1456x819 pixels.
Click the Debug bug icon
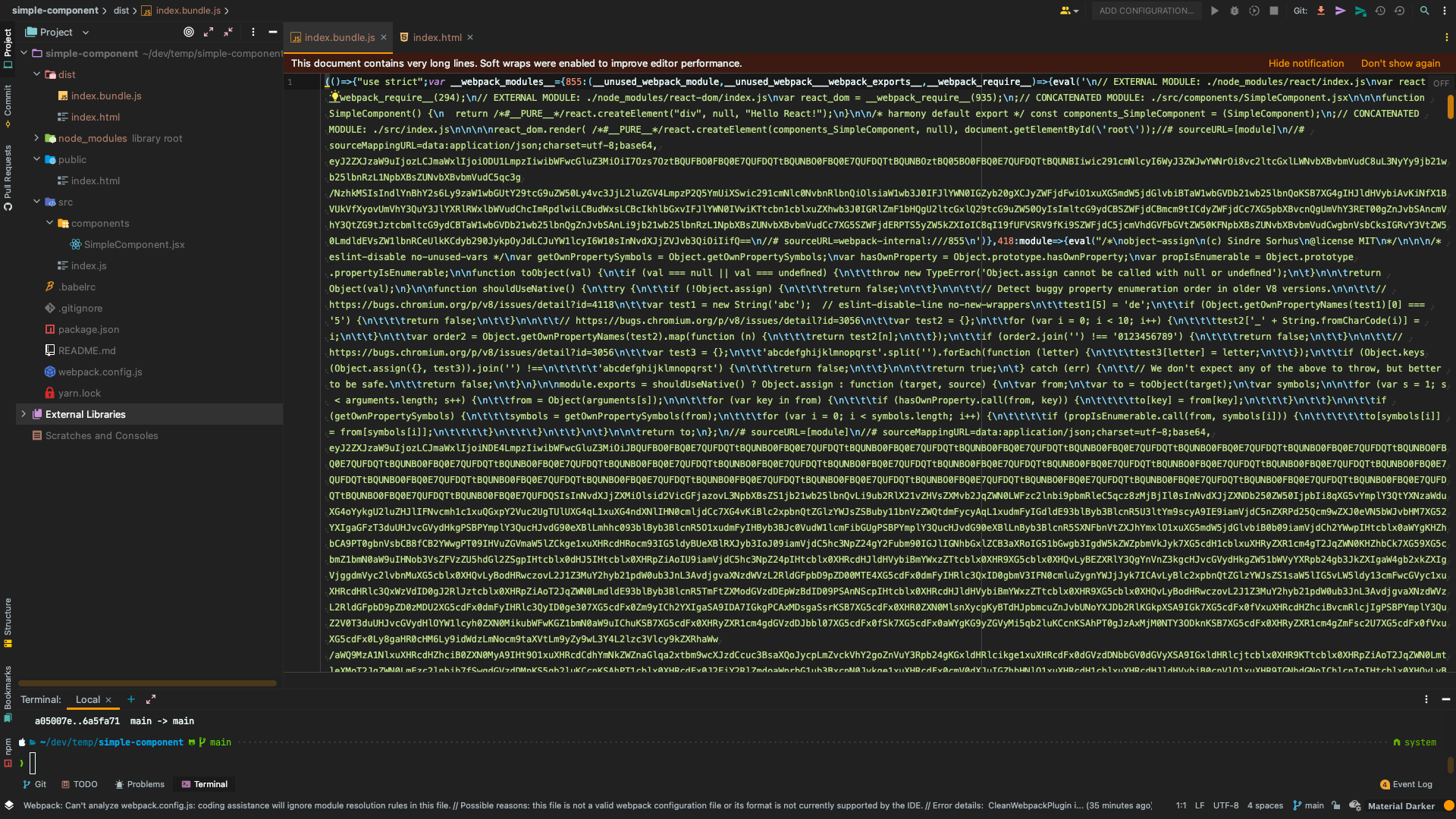[1235, 11]
